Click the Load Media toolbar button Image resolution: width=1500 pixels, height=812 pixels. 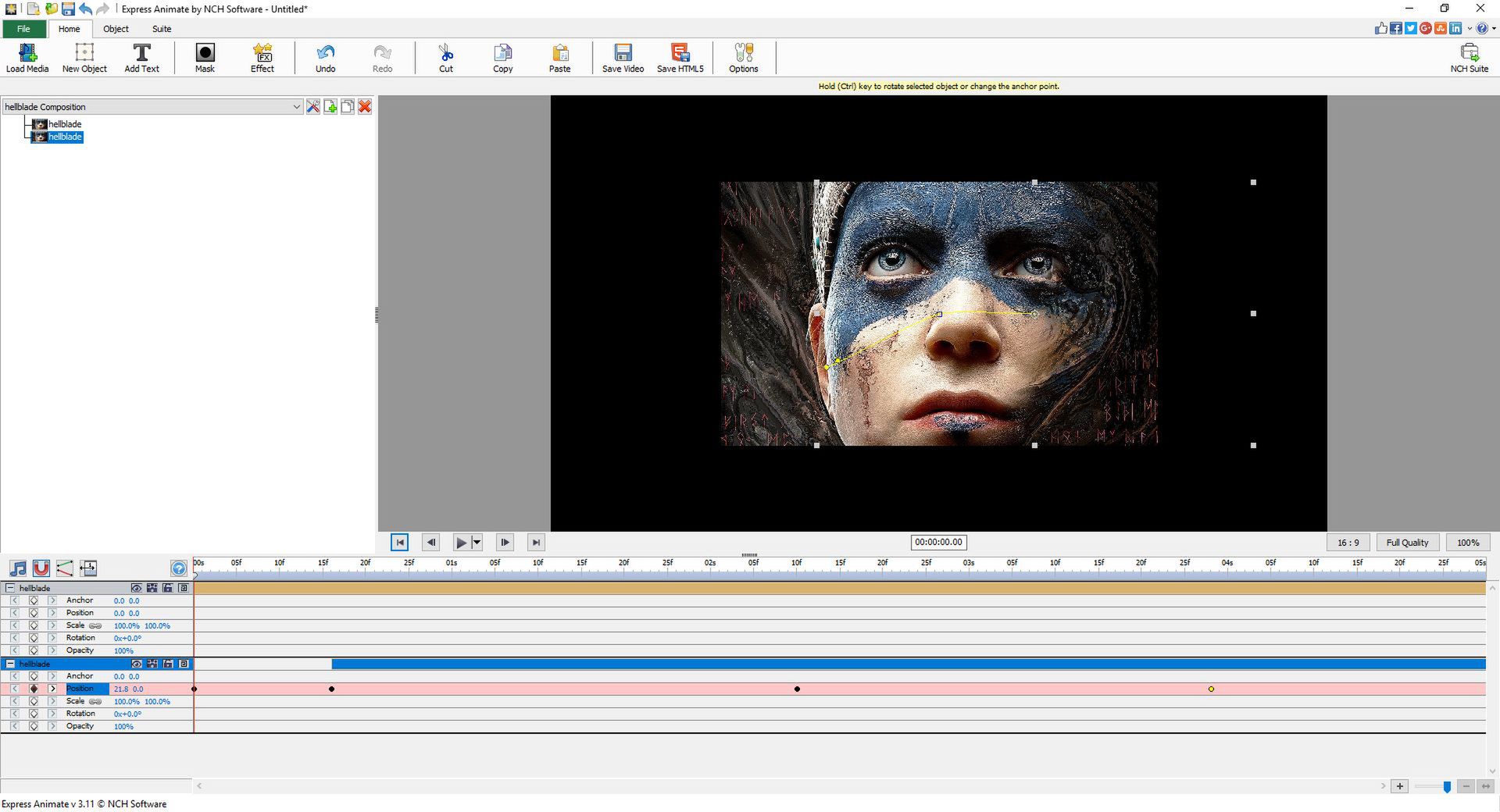click(x=27, y=59)
